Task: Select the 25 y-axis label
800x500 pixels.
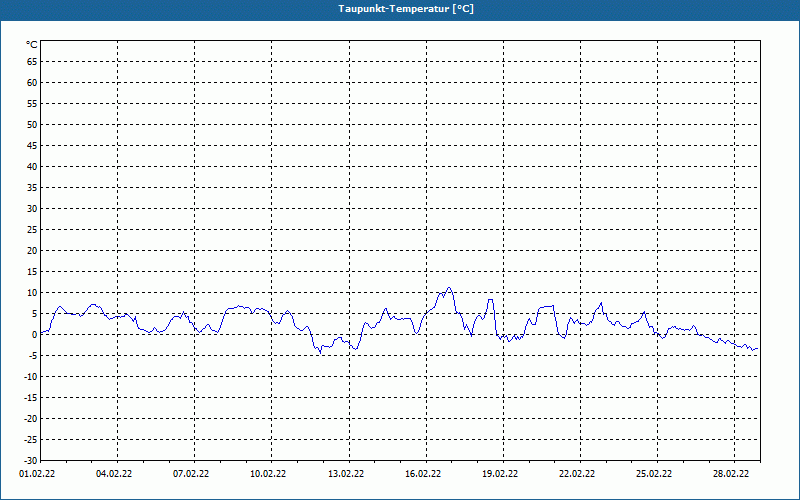Action: (32, 230)
